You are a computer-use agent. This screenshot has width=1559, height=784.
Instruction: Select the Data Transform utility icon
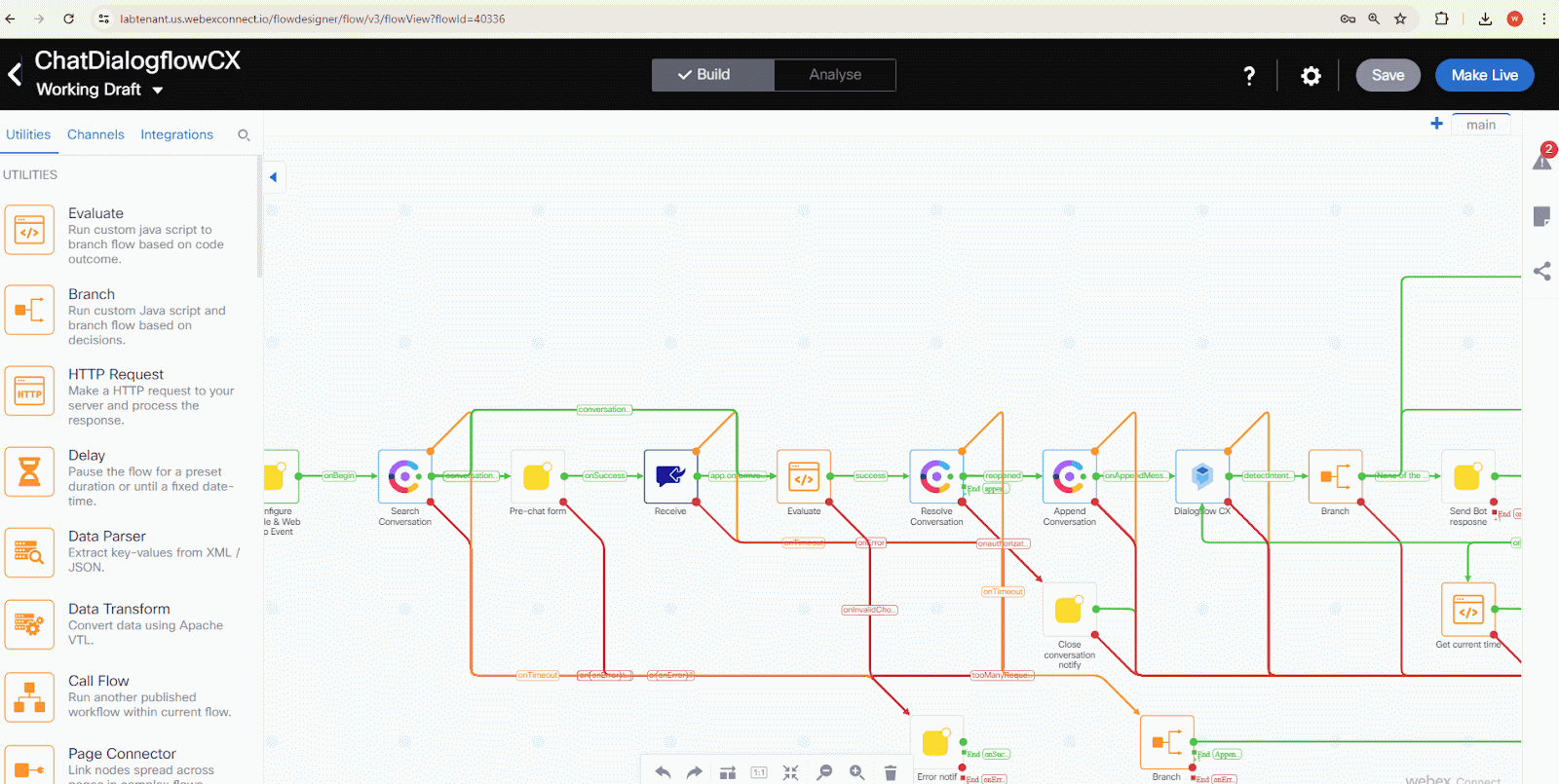29,624
